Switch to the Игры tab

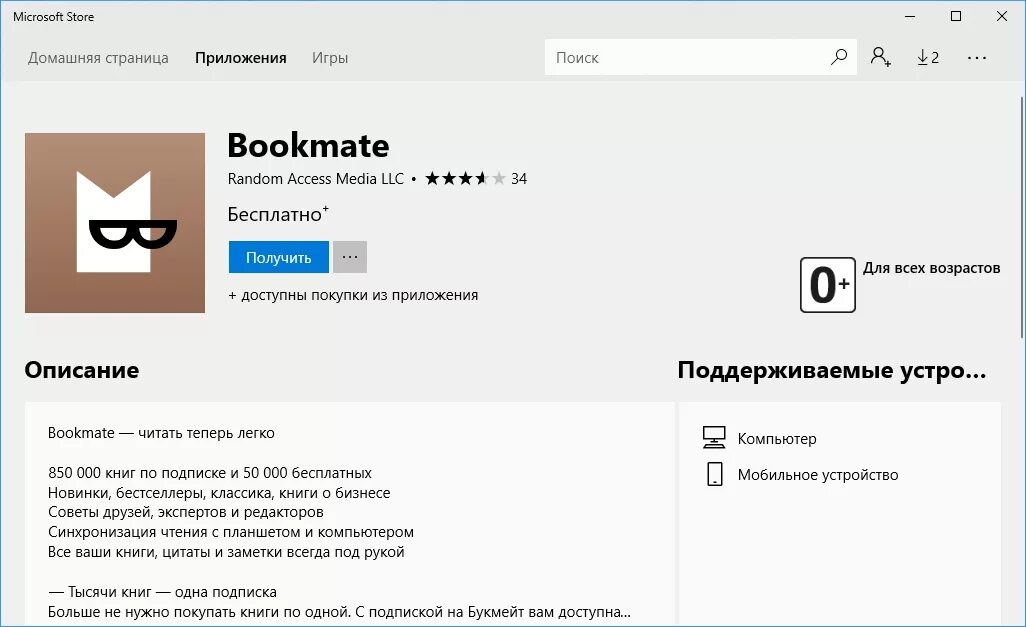(330, 58)
